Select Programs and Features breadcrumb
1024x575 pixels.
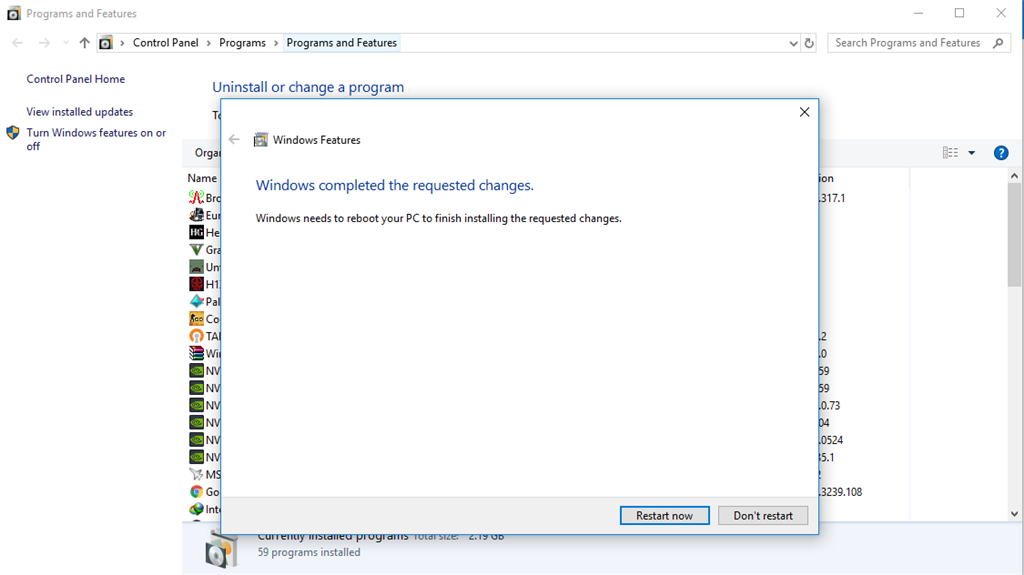coord(342,43)
